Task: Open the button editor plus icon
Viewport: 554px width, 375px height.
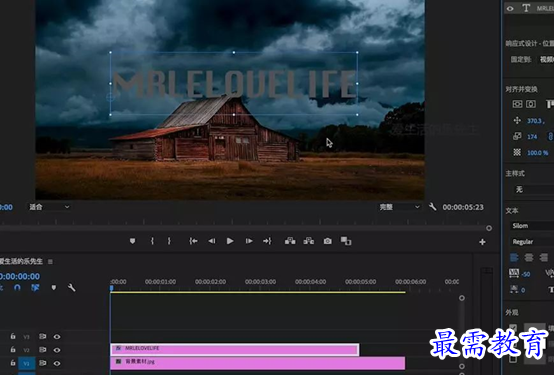Action: (x=482, y=242)
